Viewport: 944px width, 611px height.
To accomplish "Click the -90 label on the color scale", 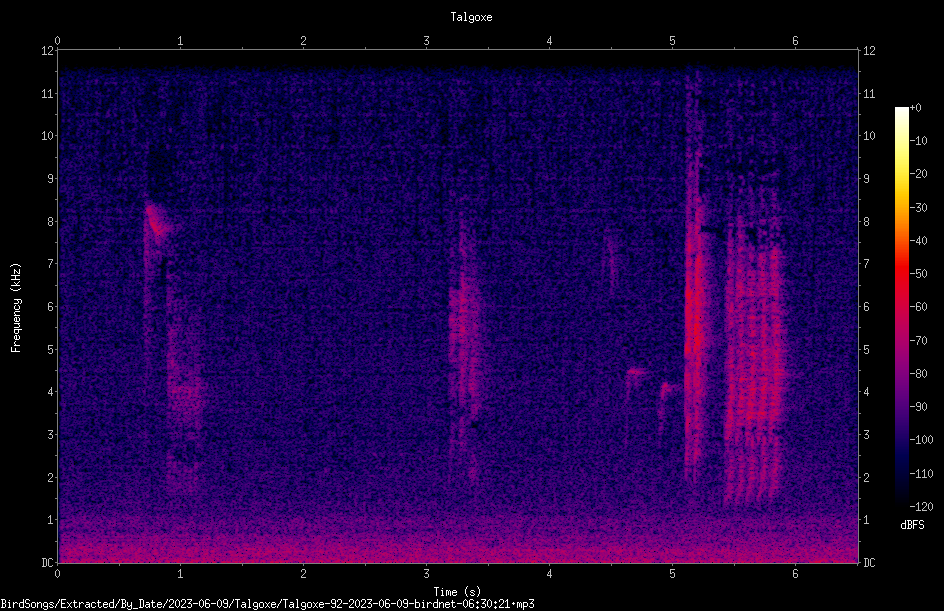I will pos(918,407).
